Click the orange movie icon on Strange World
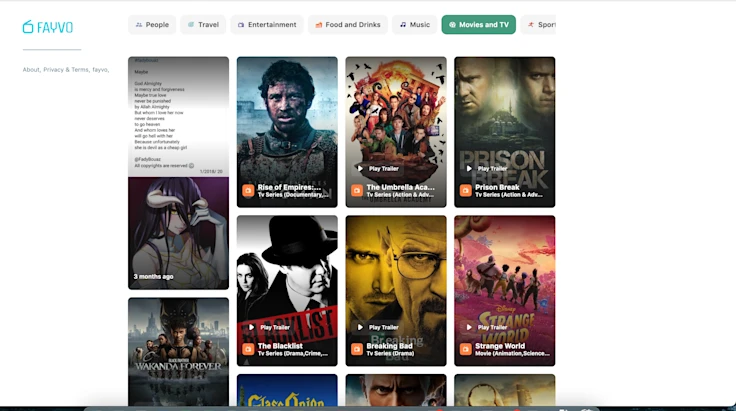 click(x=465, y=349)
